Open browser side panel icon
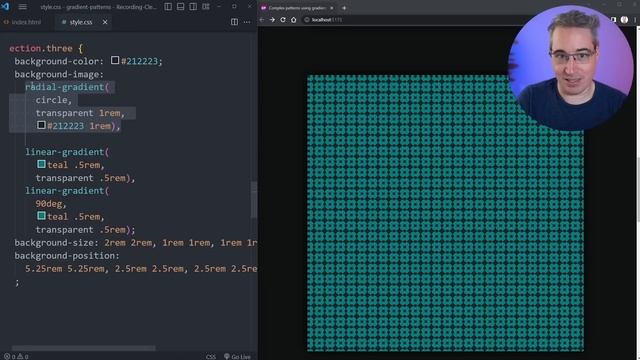640x360 pixels. click(613, 20)
